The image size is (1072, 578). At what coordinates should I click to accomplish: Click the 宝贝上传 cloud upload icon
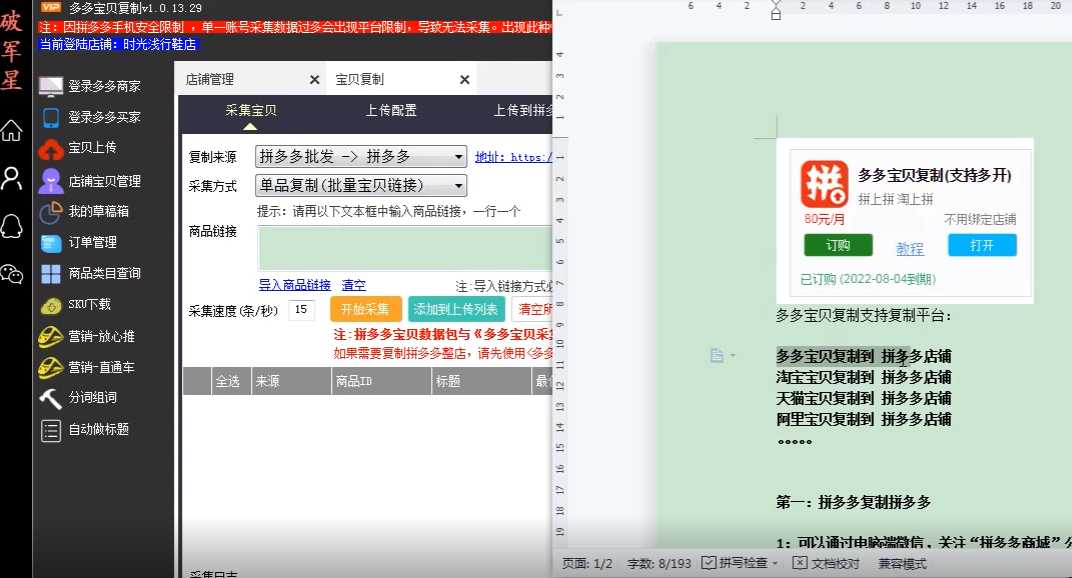coord(51,148)
